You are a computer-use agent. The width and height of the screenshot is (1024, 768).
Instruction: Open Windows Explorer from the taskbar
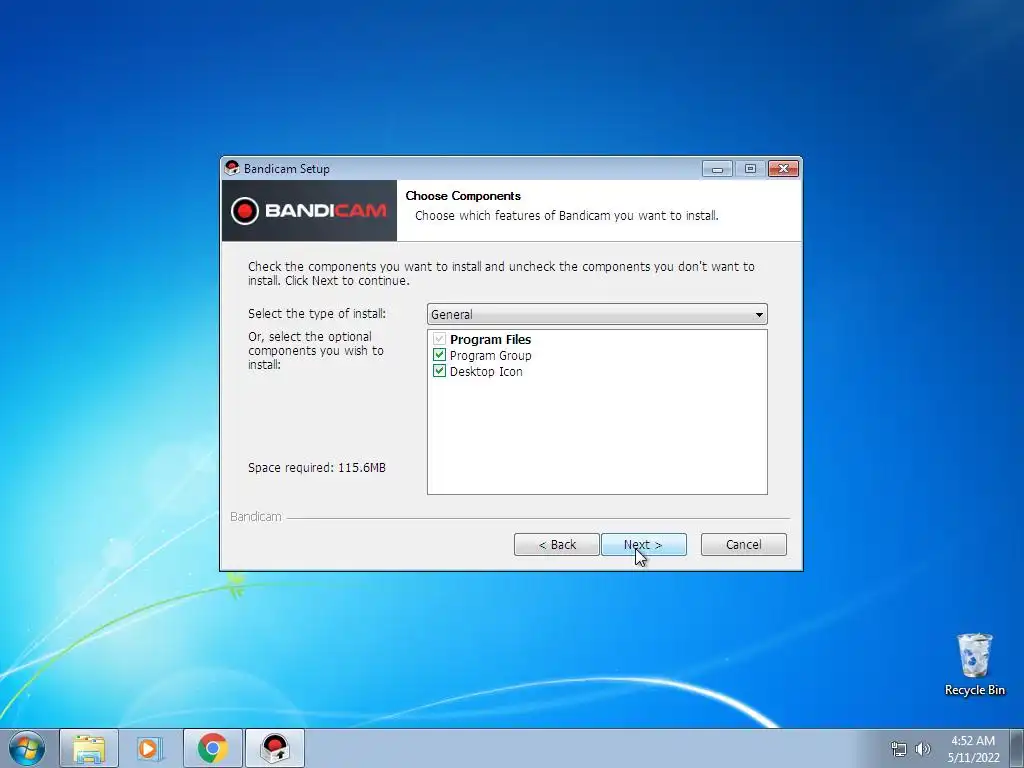(89, 748)
